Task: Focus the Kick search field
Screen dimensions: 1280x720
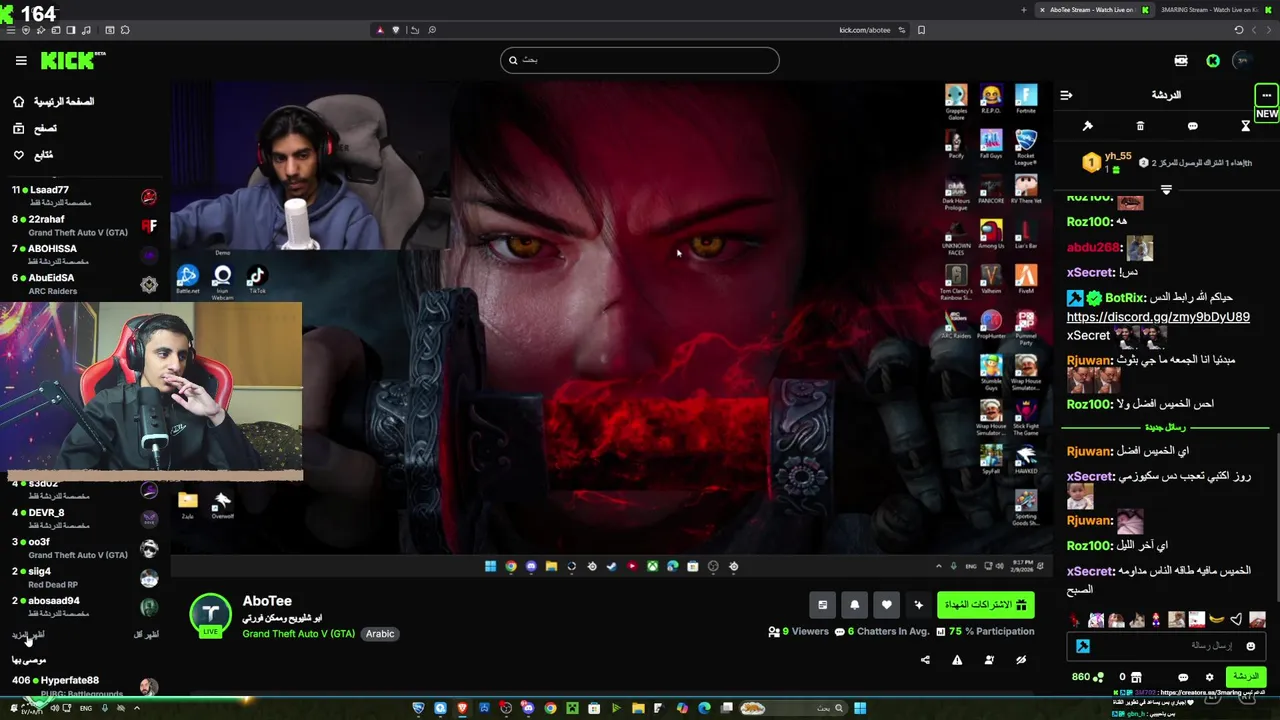Action: (639, 60)
